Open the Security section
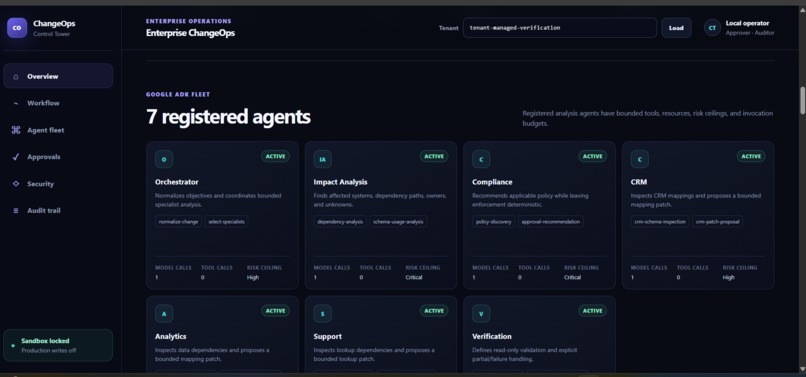806x377 pixels. [x=58, y=184]
